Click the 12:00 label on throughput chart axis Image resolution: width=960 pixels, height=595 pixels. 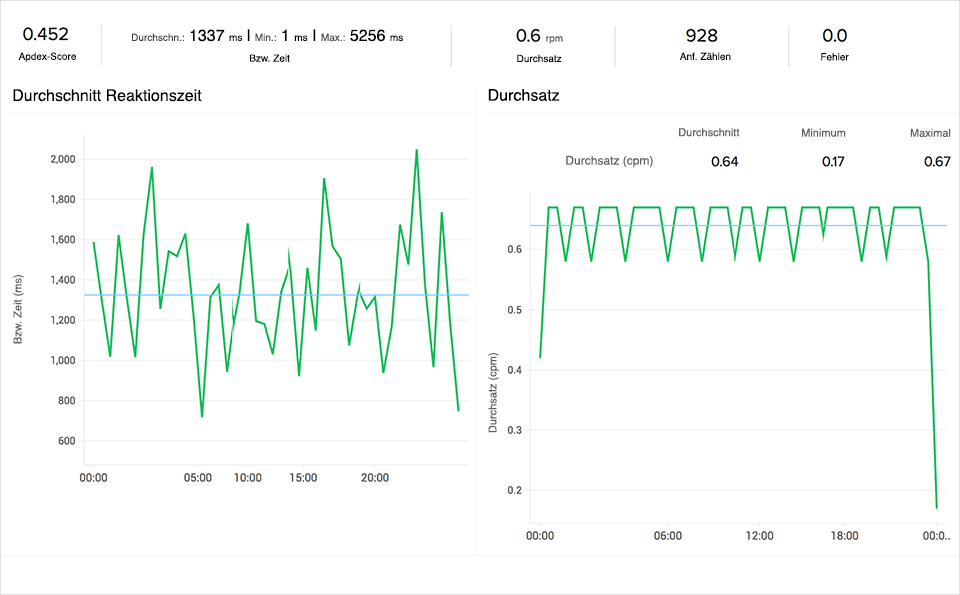pos(759,536)
